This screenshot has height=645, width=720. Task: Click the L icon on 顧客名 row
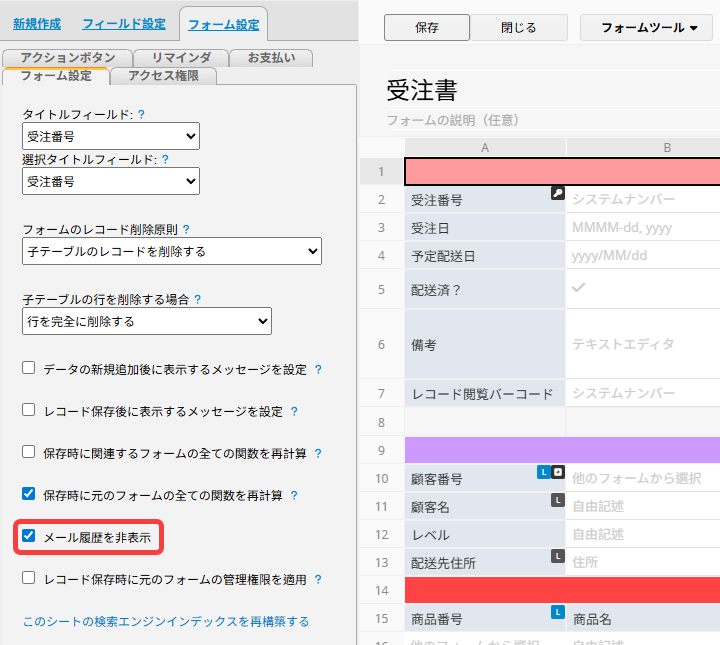point(558,500)
